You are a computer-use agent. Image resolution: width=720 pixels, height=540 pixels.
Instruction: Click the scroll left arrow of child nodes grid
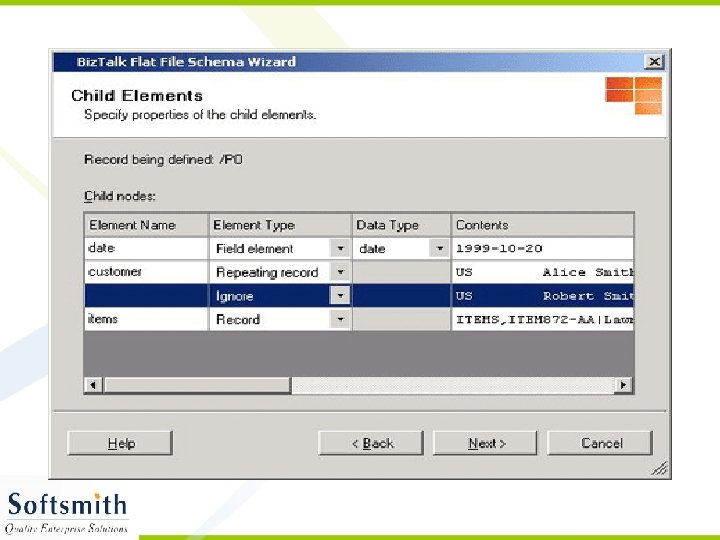[x=94, y=385]
